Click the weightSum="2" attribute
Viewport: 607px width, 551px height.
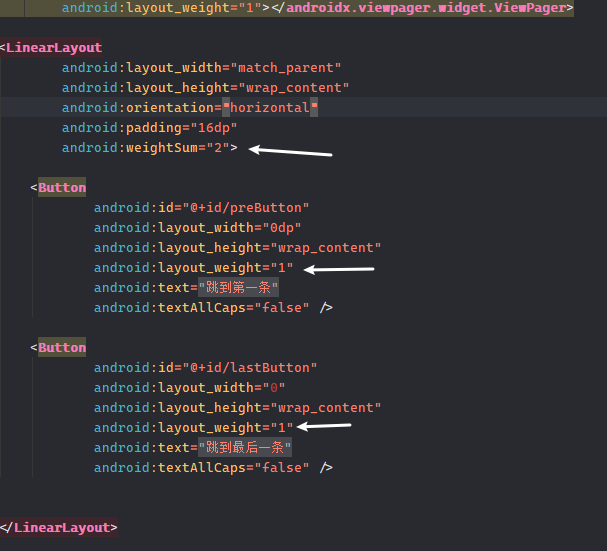(x=146, y=148)
